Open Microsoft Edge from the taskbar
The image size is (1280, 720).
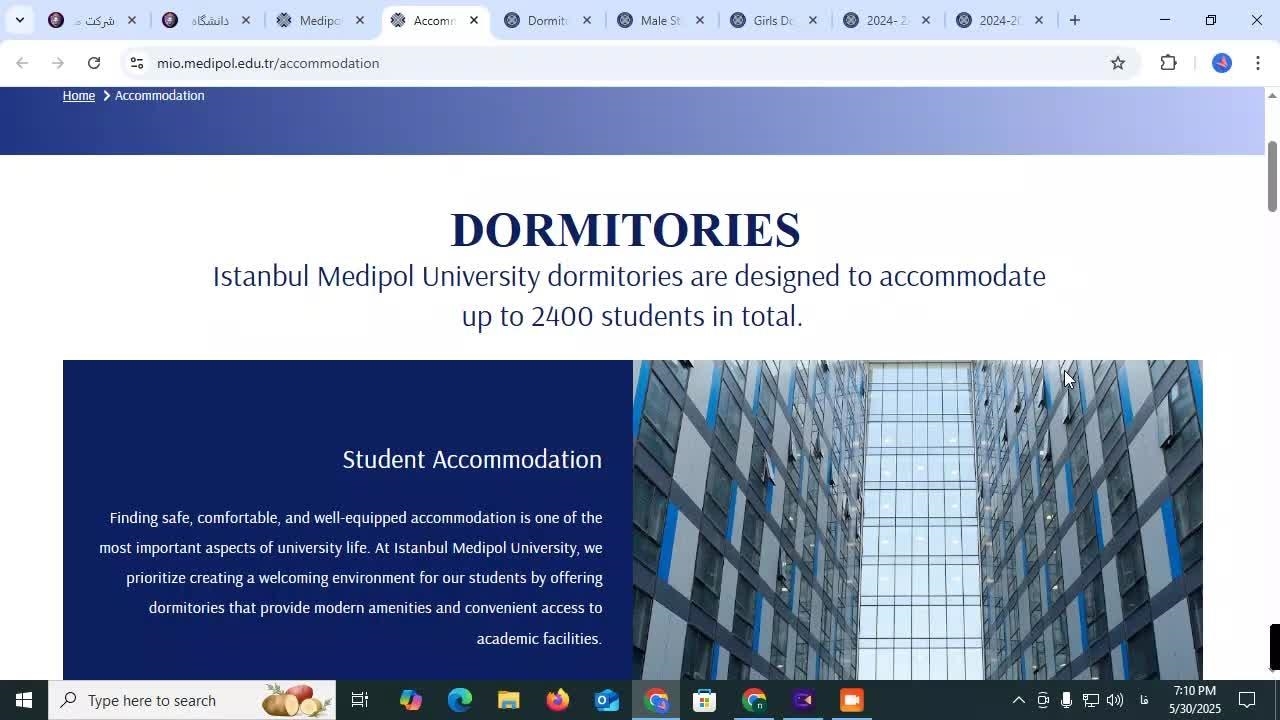(460, 700)
